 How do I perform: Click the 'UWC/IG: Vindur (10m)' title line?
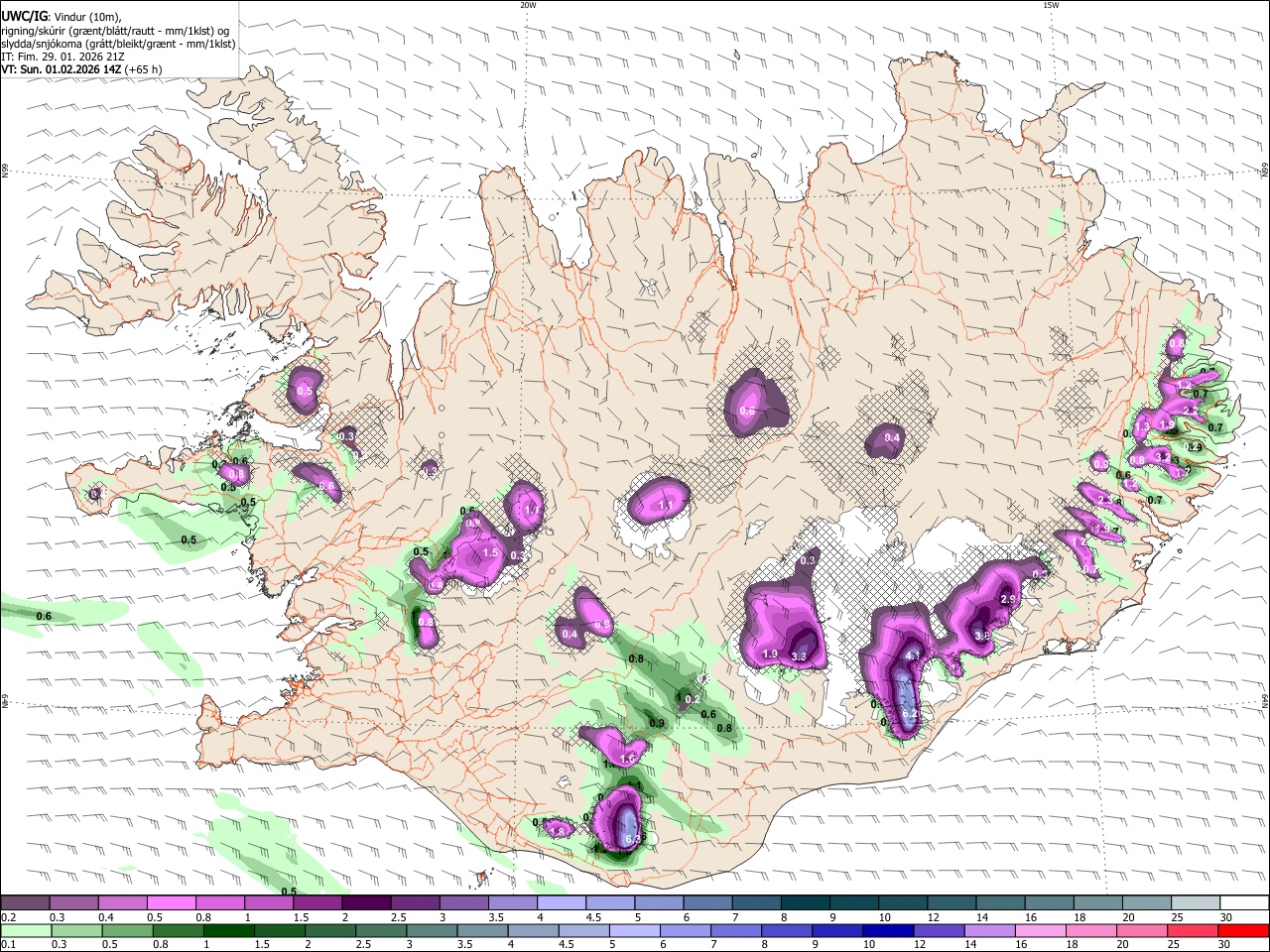click(x=62, y=15)
